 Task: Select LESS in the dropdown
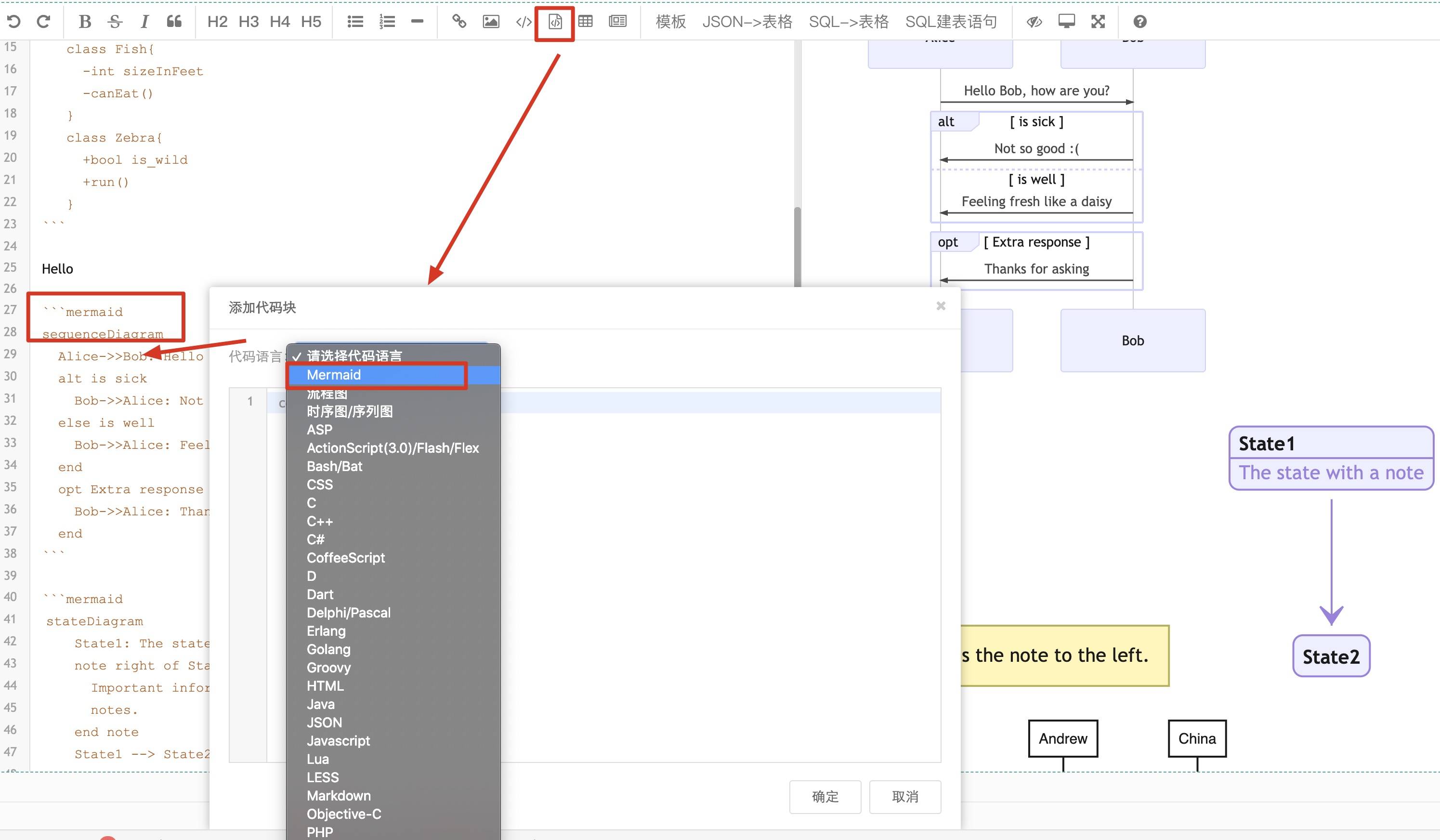pos(393,777)
